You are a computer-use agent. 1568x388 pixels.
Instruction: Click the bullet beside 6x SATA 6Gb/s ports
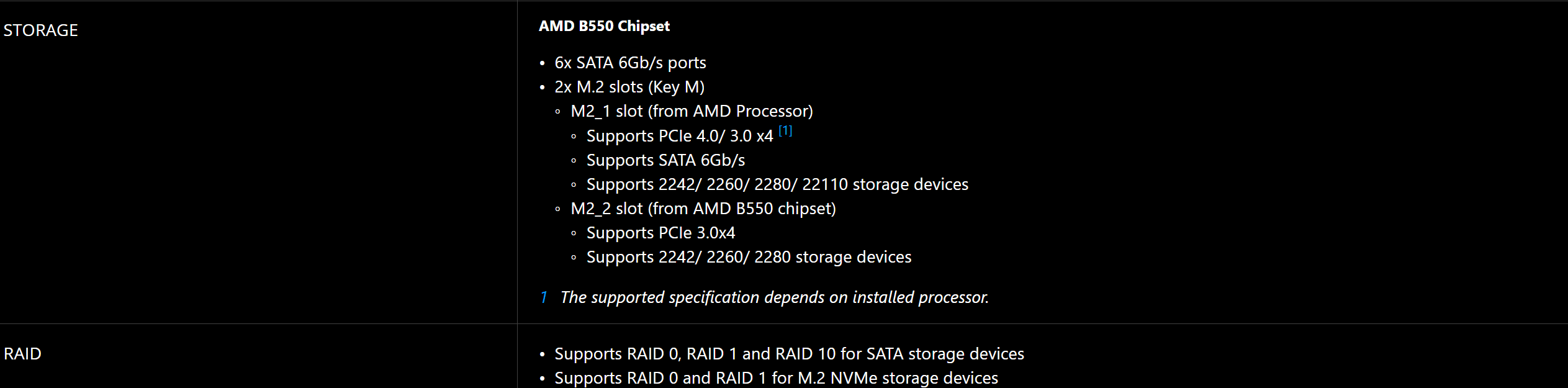[542, 63]
